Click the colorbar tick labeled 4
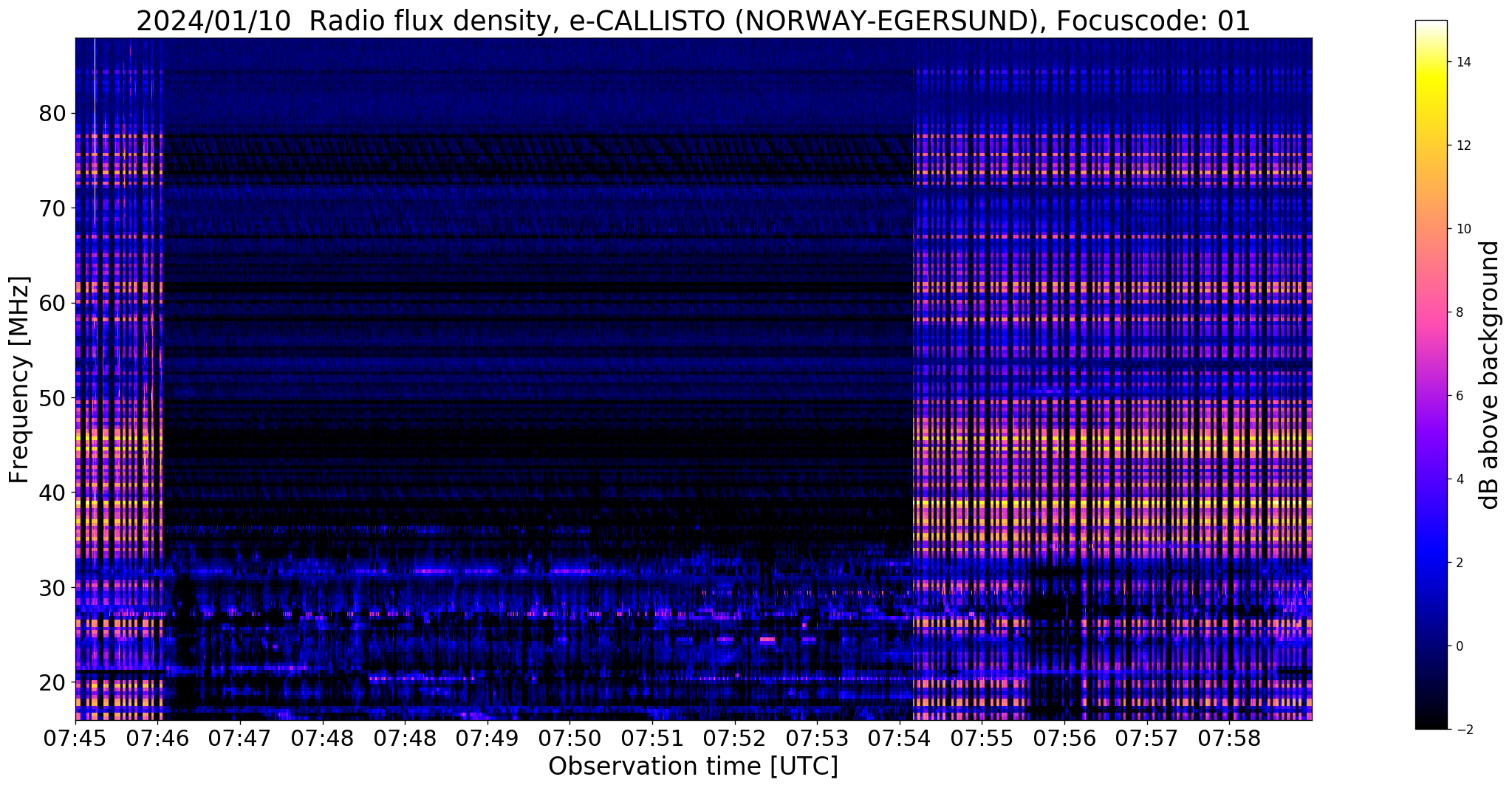Image resolution: width=1512 pixels, height=788 pixels. tap(1460, 479)
